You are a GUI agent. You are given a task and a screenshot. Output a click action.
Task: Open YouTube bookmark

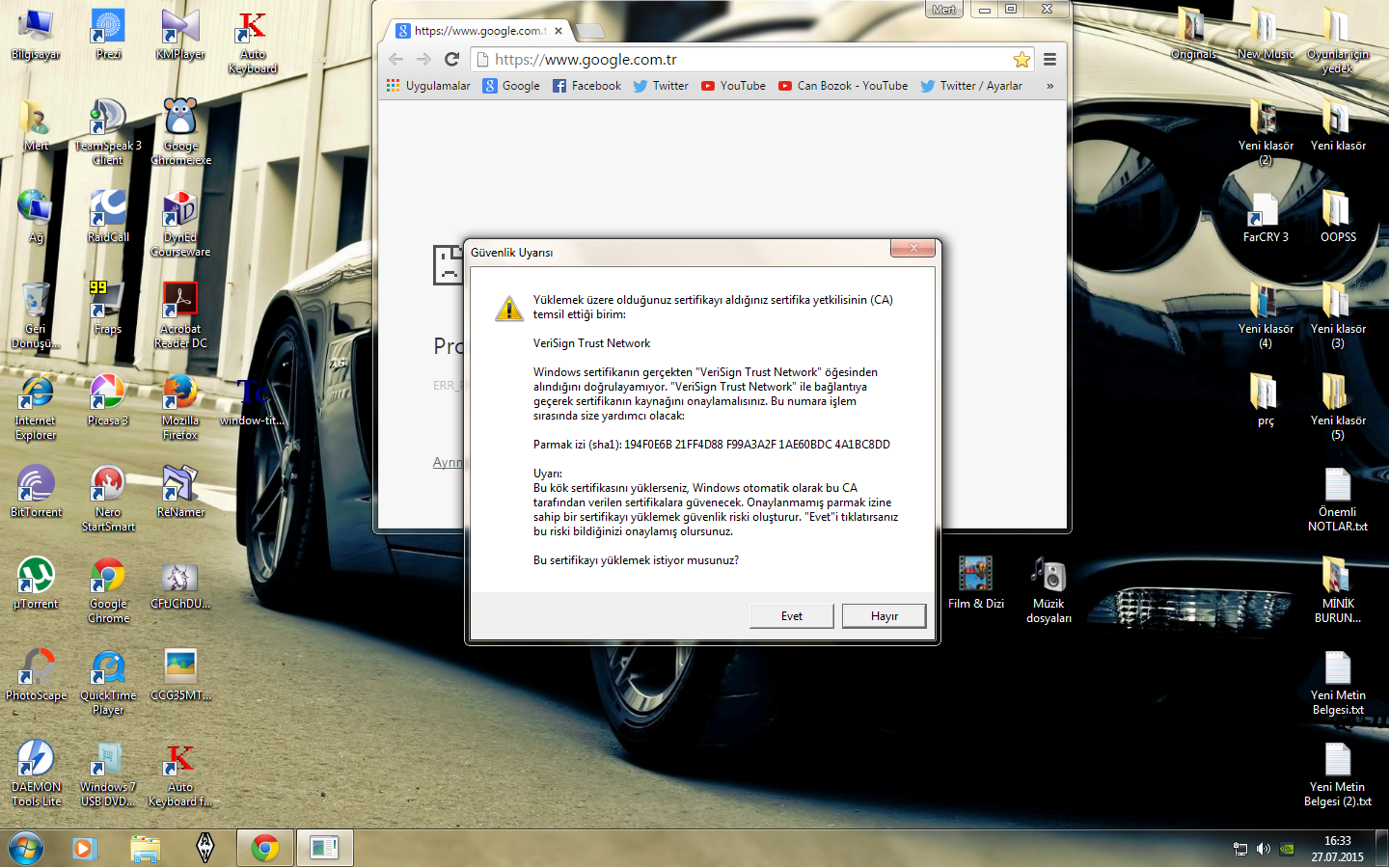[733, 86]
